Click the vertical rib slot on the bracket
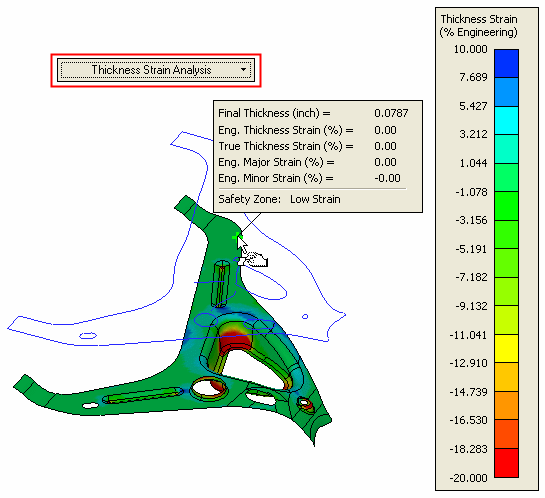This screenshot has width=545, height=498. pyautogui.click(x=221, y=284)
